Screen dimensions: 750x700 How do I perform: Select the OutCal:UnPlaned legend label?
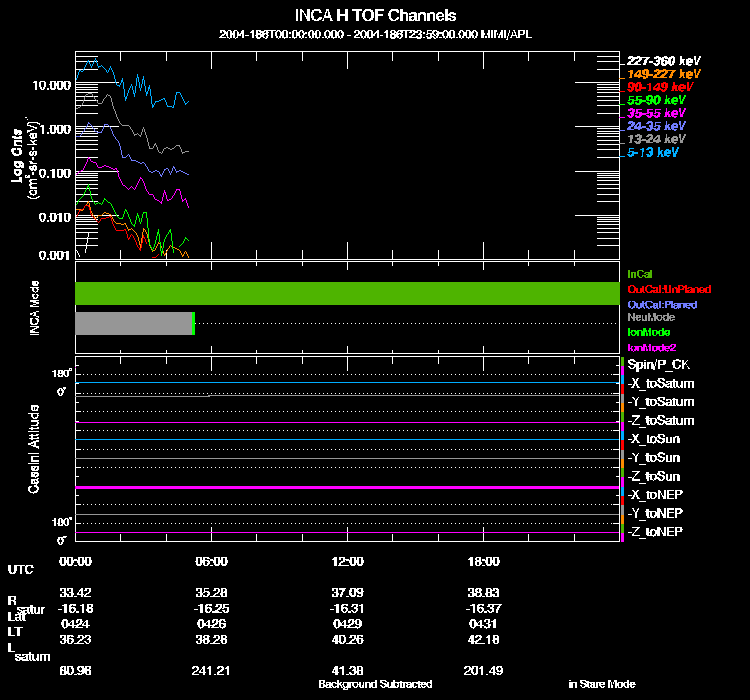[x=669, y=289]
